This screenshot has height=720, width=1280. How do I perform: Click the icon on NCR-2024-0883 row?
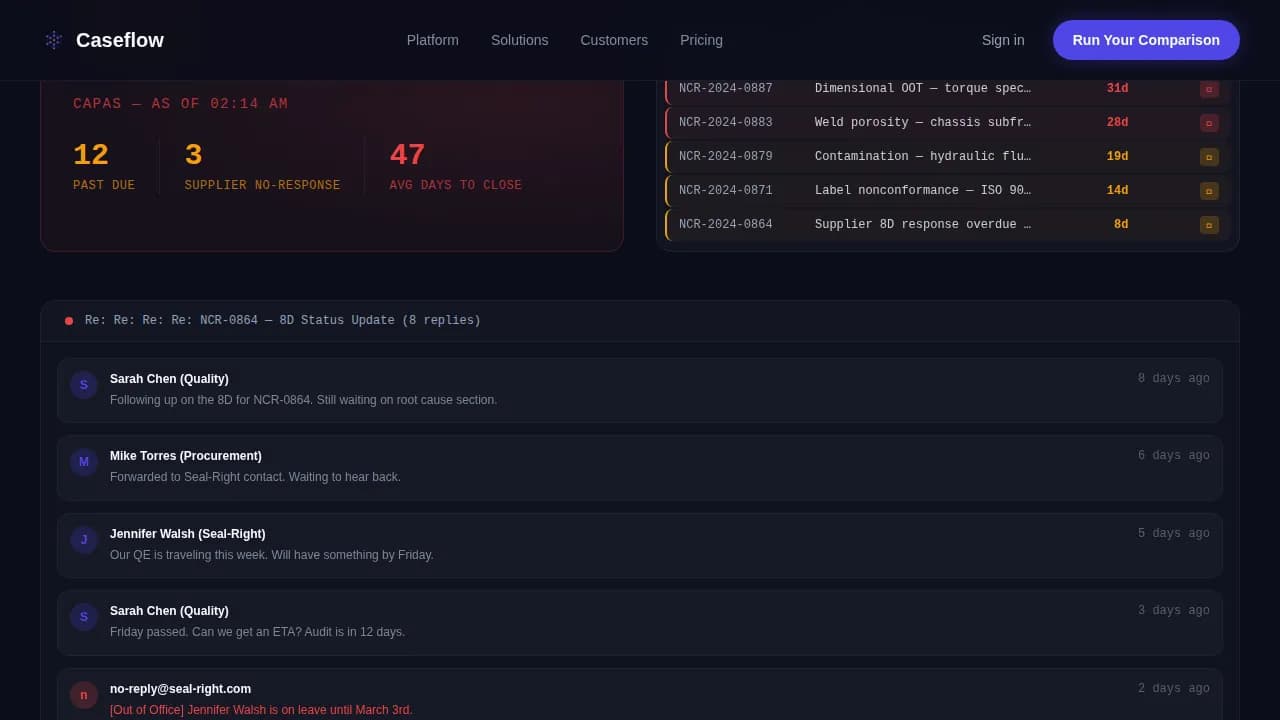(1209, 123)
